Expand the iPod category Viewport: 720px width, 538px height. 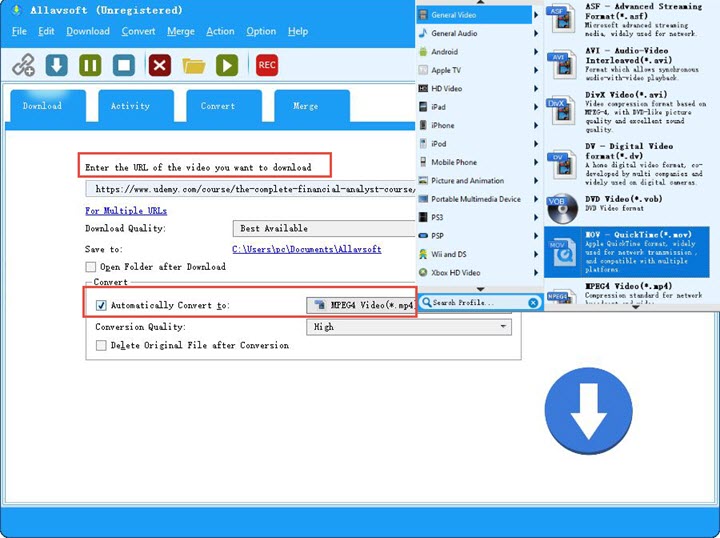(478, 144)
